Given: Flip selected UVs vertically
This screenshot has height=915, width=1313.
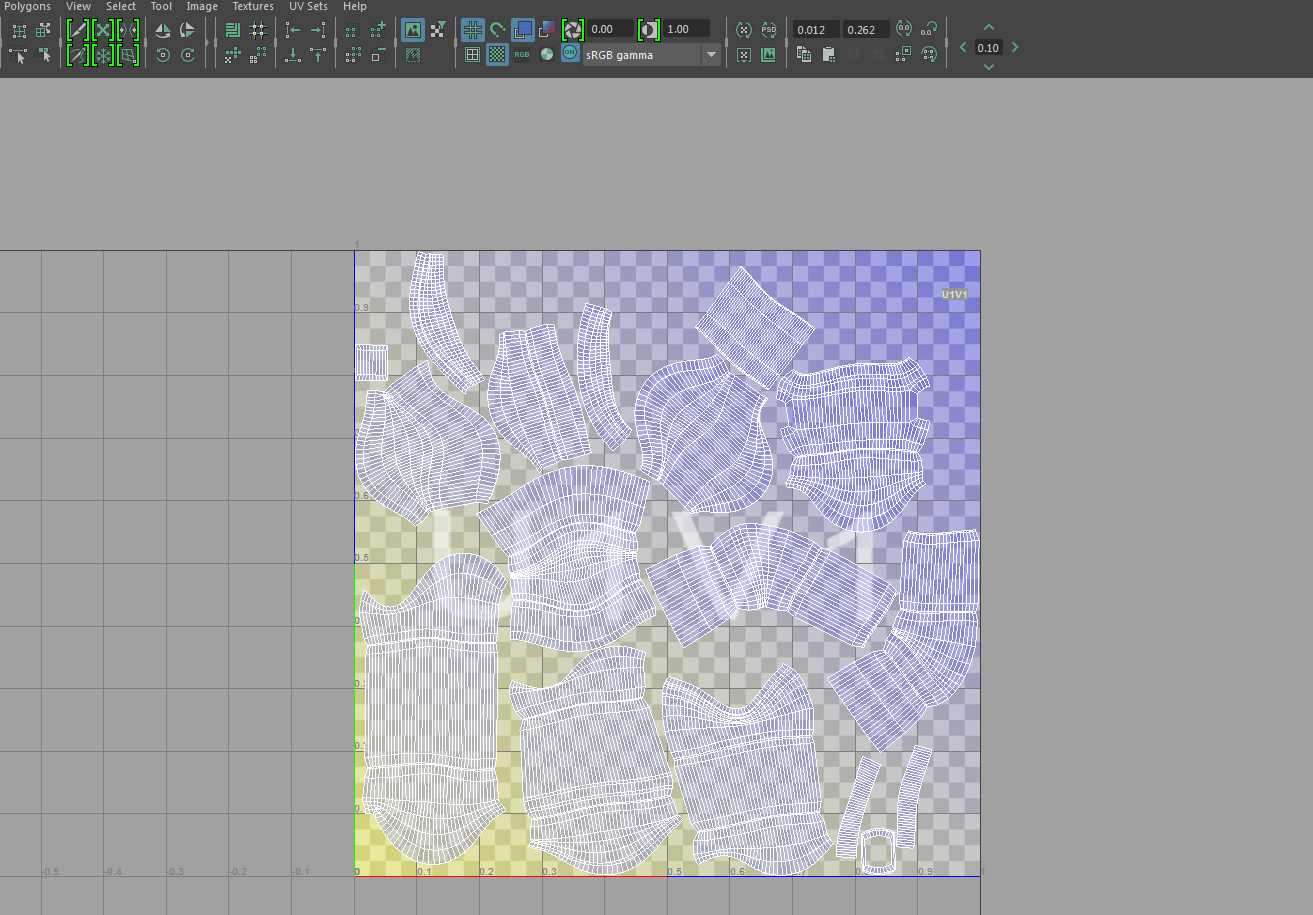Looking at the screenshot, I should [x=187, y=30].
